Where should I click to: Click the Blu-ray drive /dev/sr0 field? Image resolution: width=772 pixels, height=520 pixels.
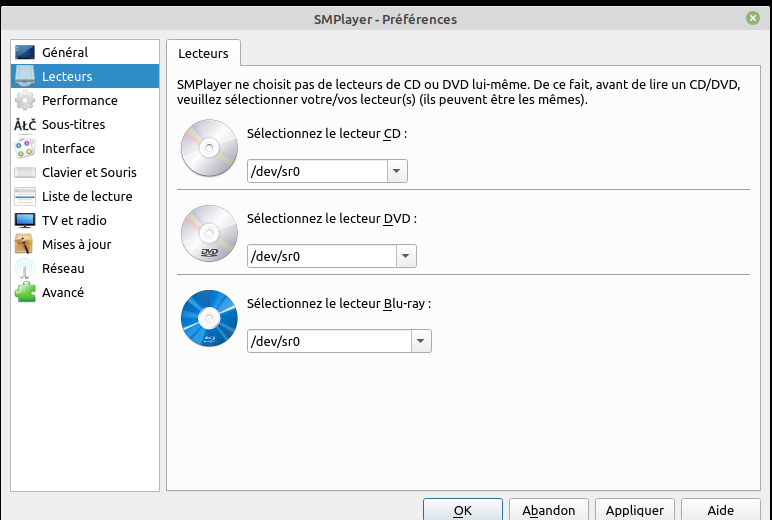pyautogui.click(x=329, y=341)
